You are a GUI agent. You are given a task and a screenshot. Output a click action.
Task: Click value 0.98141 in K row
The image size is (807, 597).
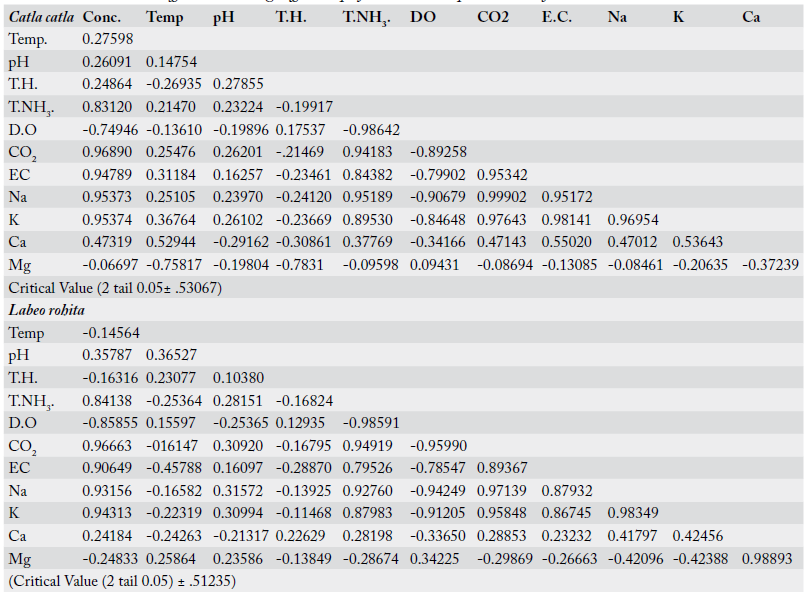pos(567,220)
